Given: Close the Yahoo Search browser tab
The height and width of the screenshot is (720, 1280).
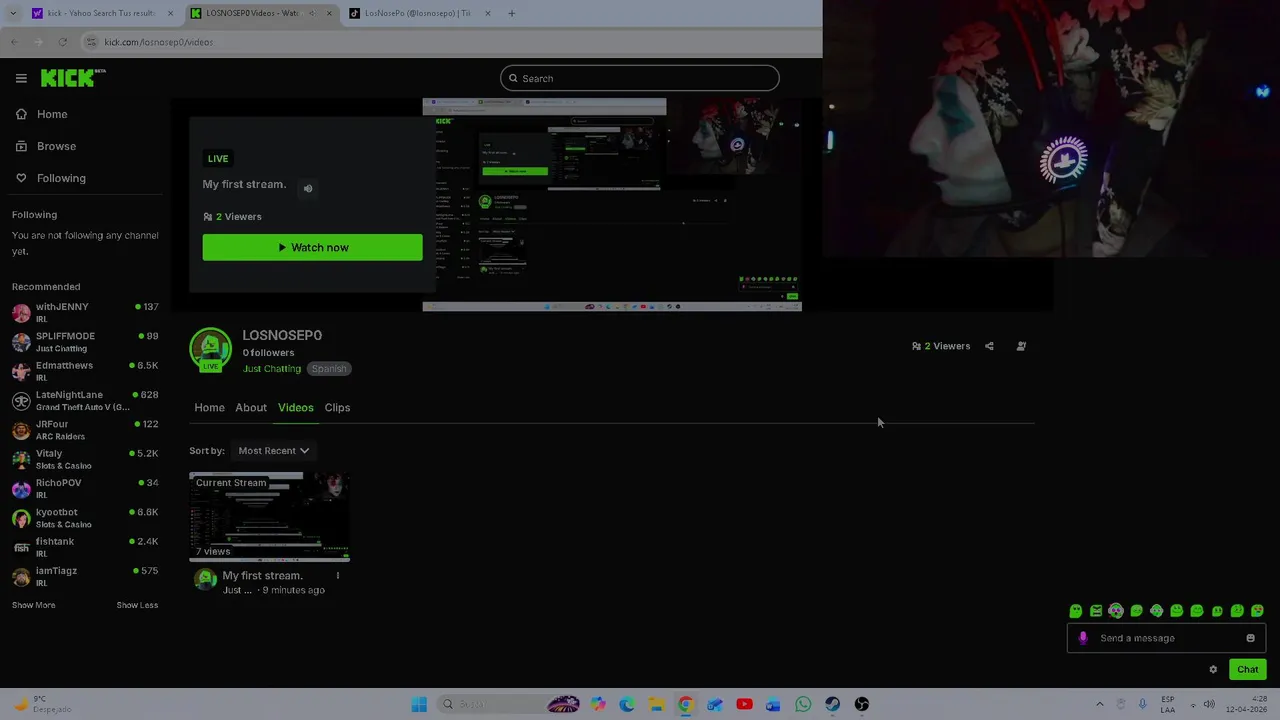Looking at the screenshot, I should click(170, 13).
